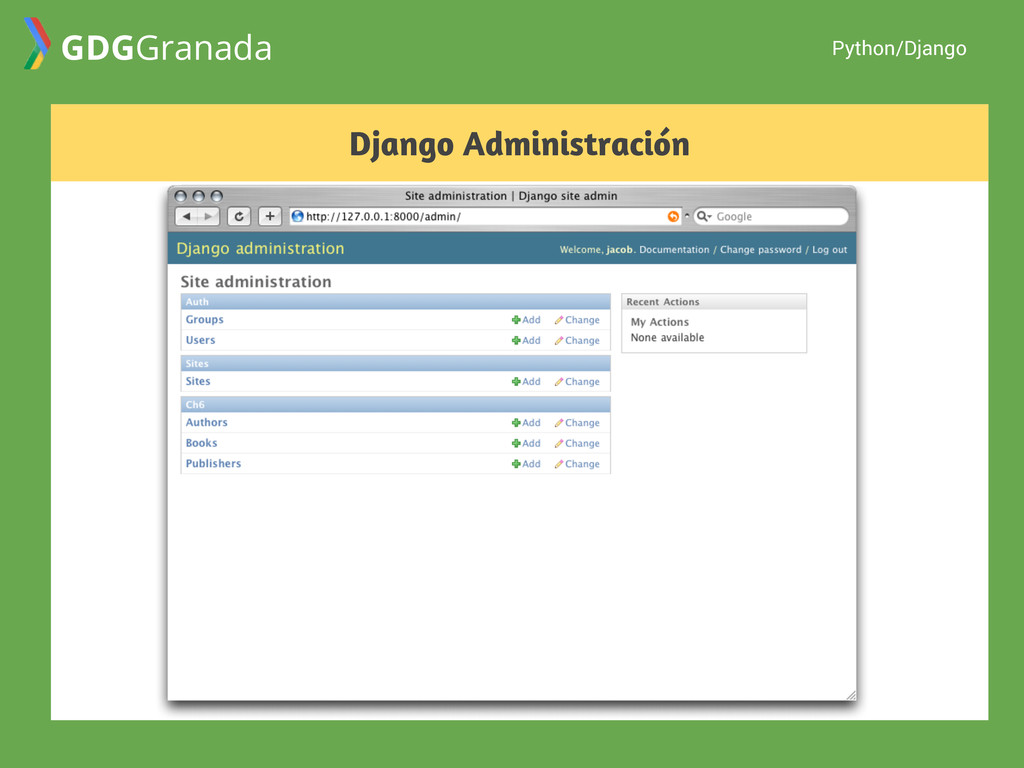
Task: Click the username jacob in the welcome text
Action: (x=619, y=249)
